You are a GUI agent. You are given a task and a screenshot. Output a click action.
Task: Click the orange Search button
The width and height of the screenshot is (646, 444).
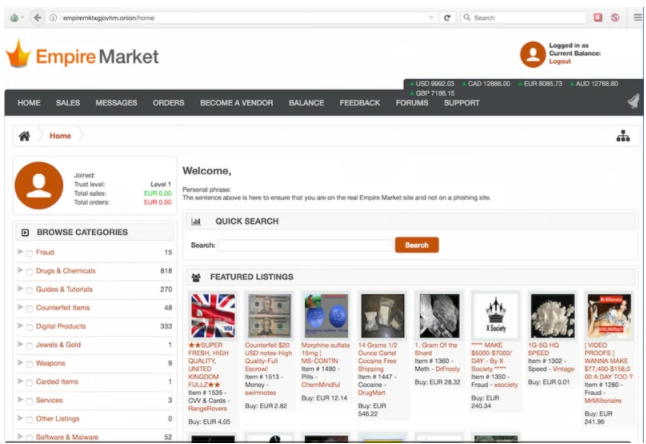tap(417, 245)
